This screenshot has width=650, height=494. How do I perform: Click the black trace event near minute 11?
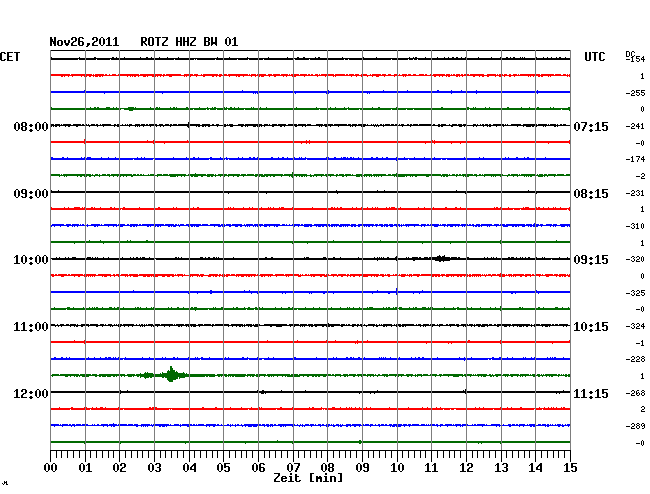442,259
